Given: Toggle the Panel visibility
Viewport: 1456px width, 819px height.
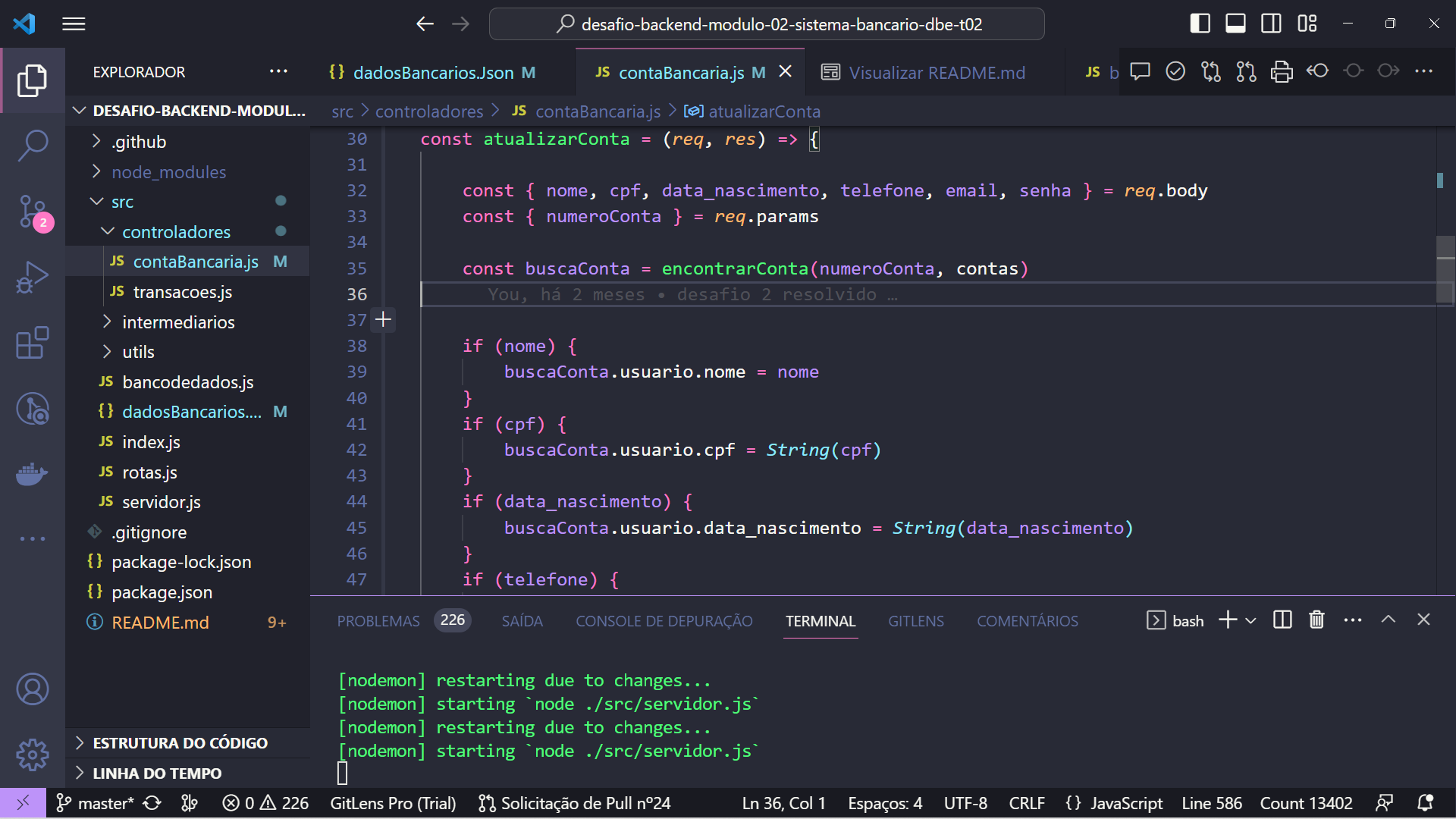Looking at the screenshot, I should coord(1235,24).
